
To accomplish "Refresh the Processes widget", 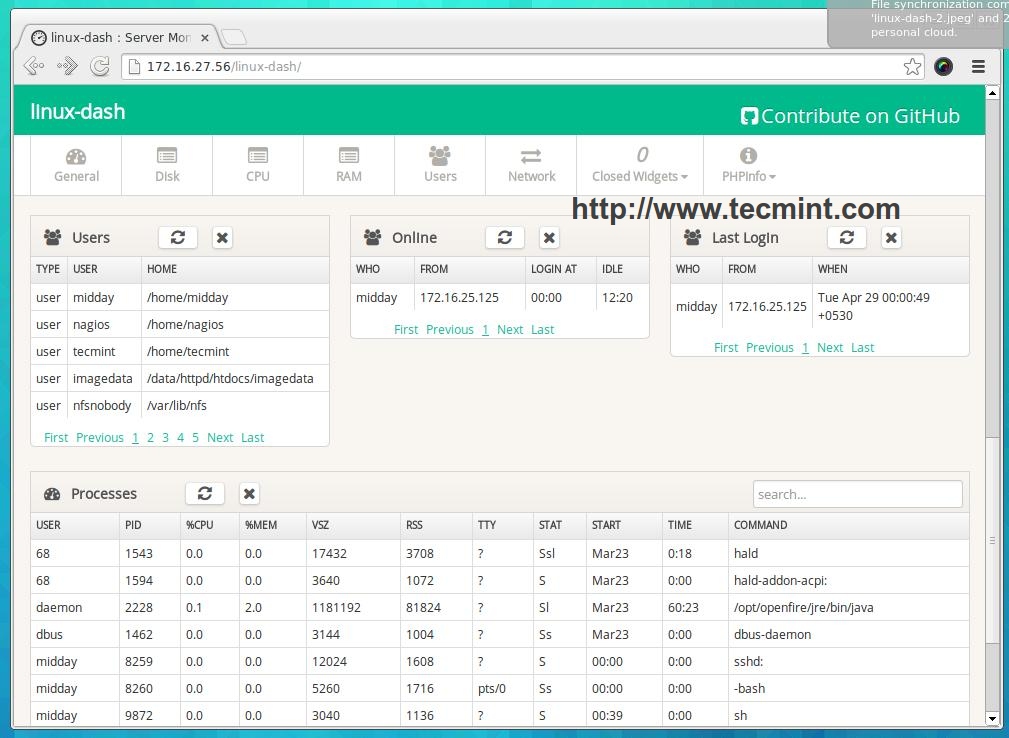I will click(x=205, y=493).
